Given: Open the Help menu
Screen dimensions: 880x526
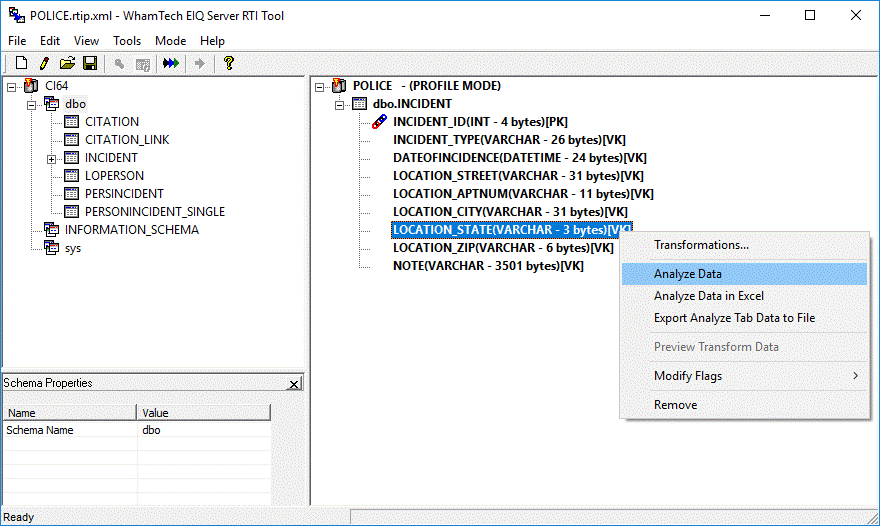Looking at the screenshot, I should click(212, 41).
